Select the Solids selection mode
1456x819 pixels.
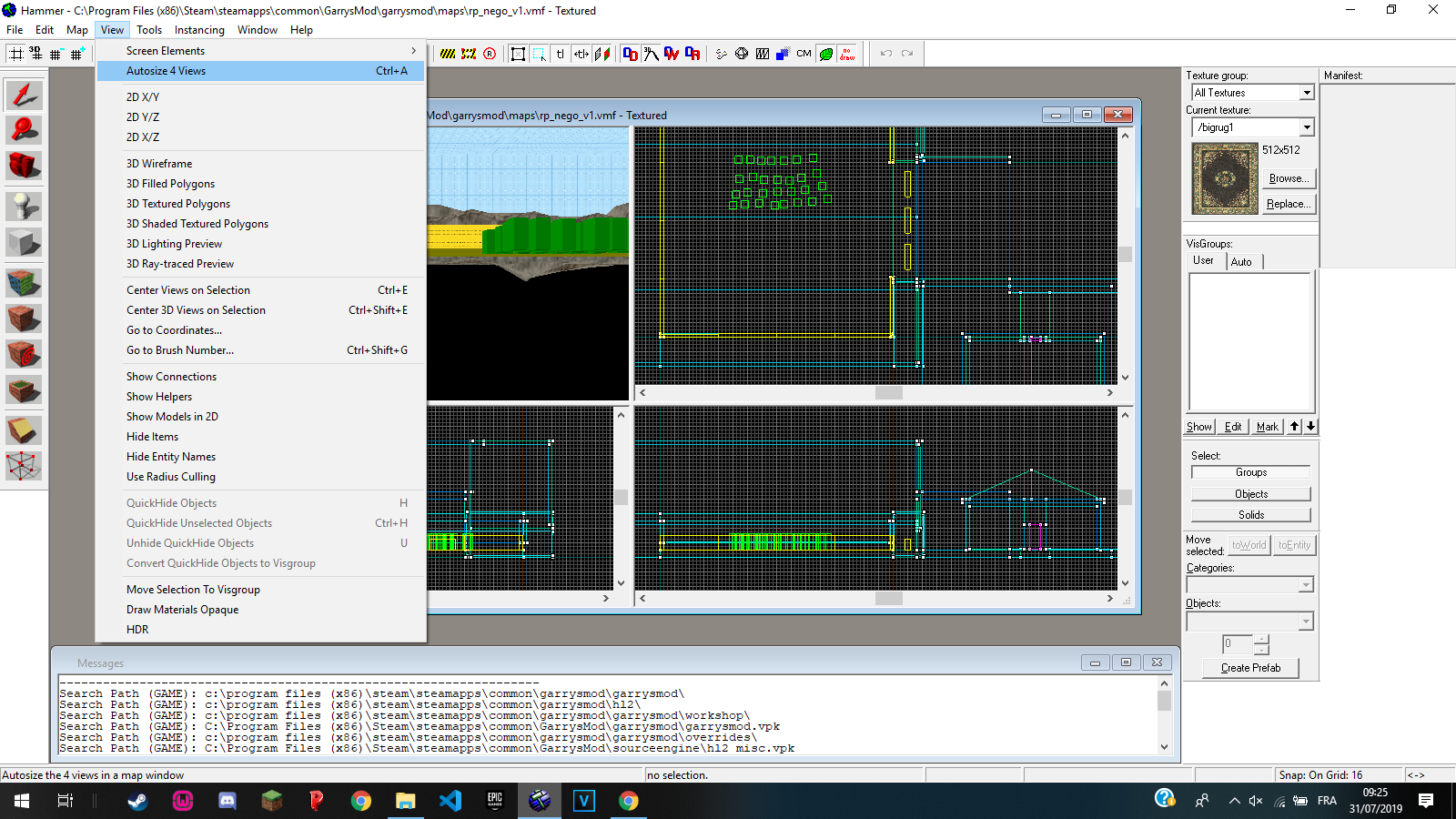click(1251, 515)
